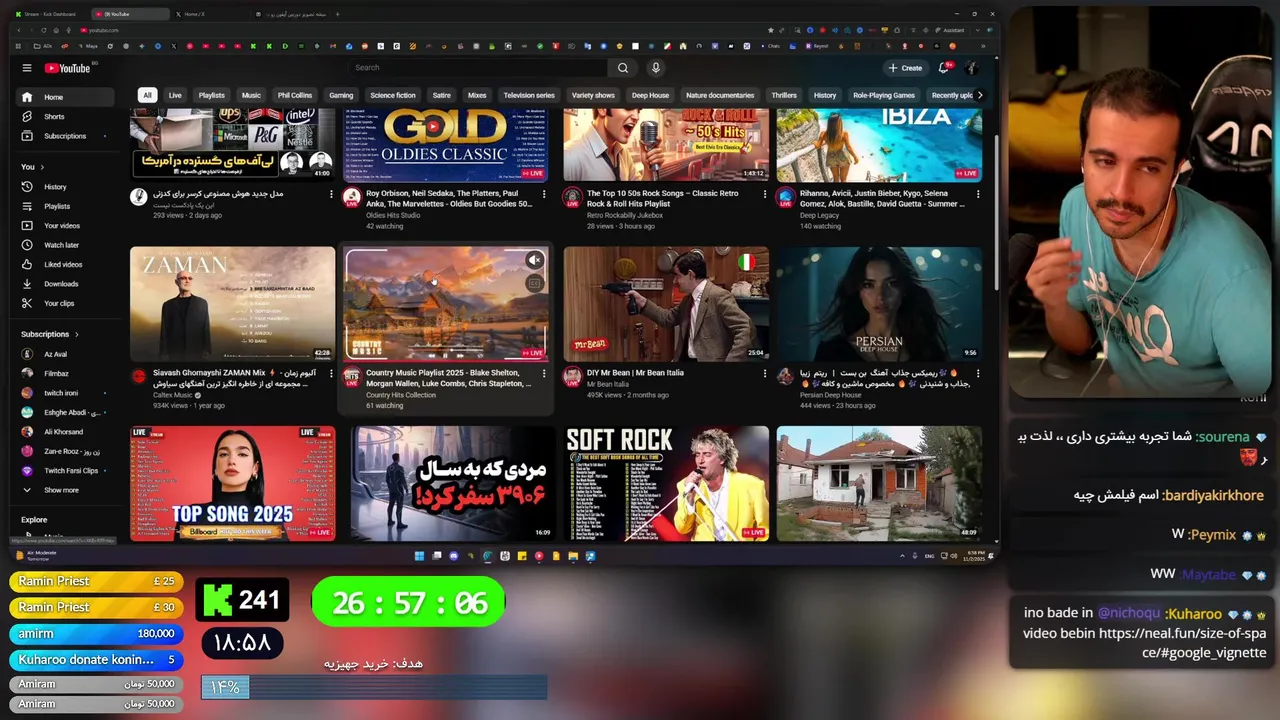Expand the You section chevron
The height and width of the screenshot is (720, 1280).
click(42, 167)
